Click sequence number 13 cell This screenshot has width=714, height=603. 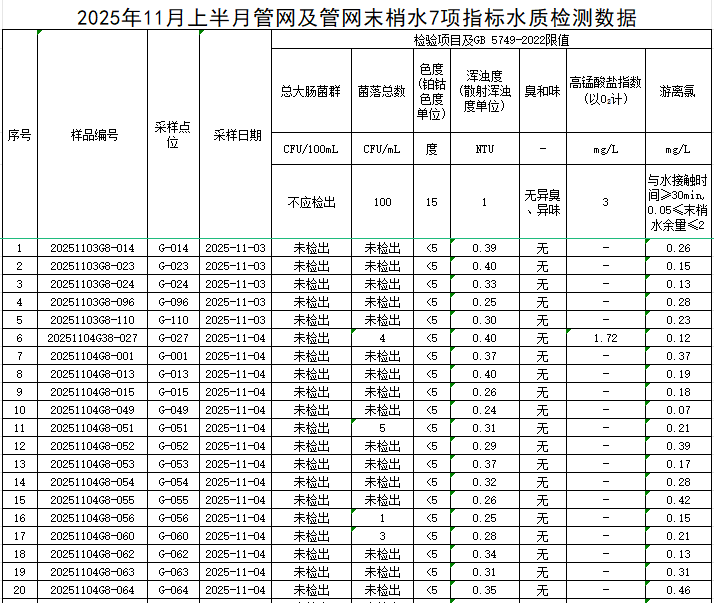pyautogui.click(x=20, y=464)
